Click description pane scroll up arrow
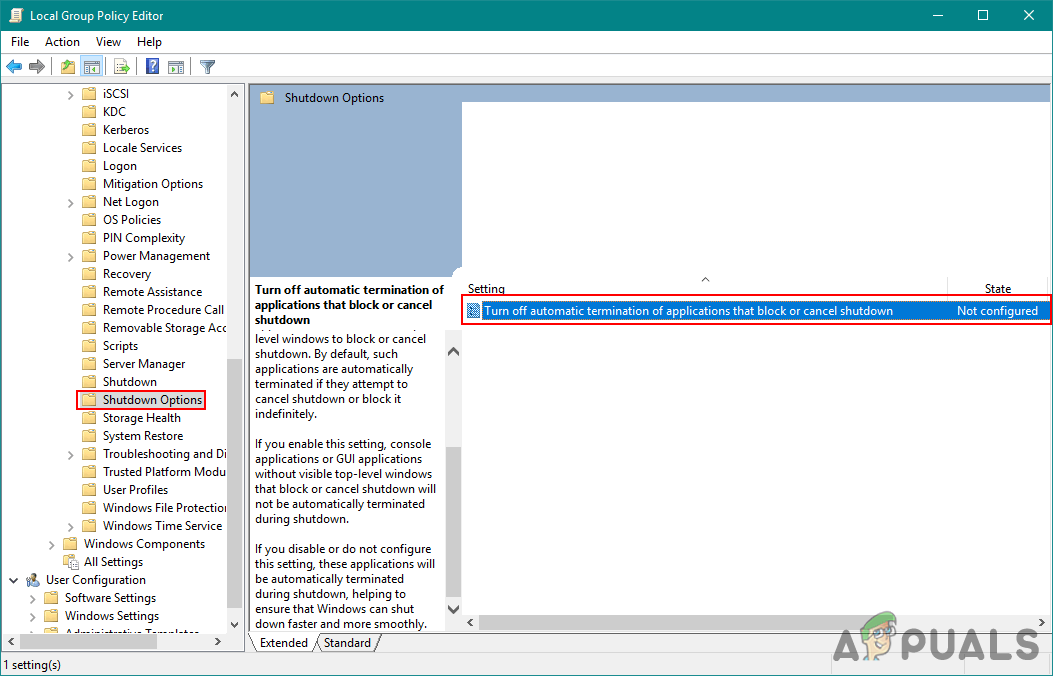 (x=453, y=352)
